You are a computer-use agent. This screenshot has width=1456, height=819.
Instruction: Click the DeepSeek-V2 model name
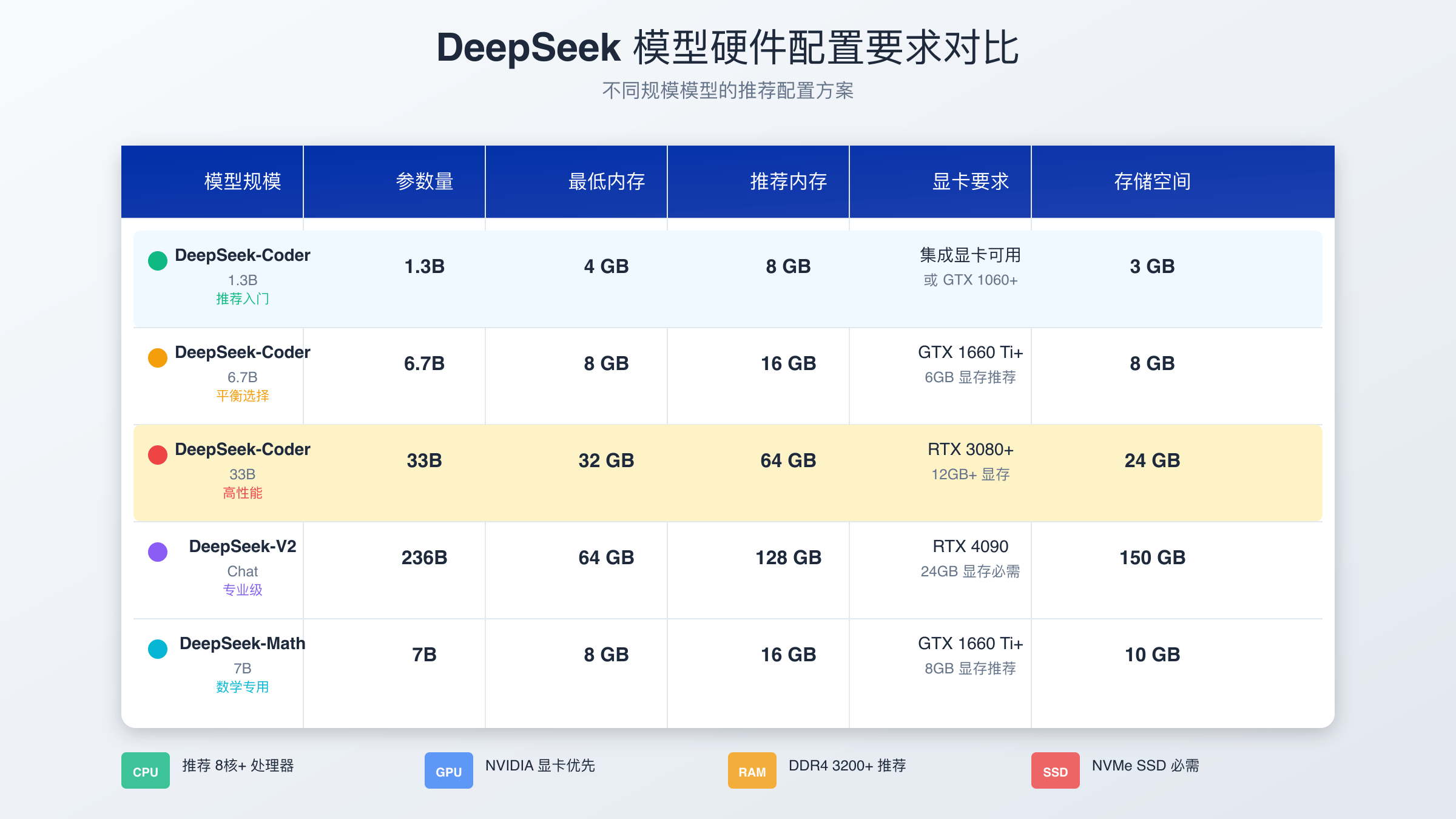click(x=243, y=546)
